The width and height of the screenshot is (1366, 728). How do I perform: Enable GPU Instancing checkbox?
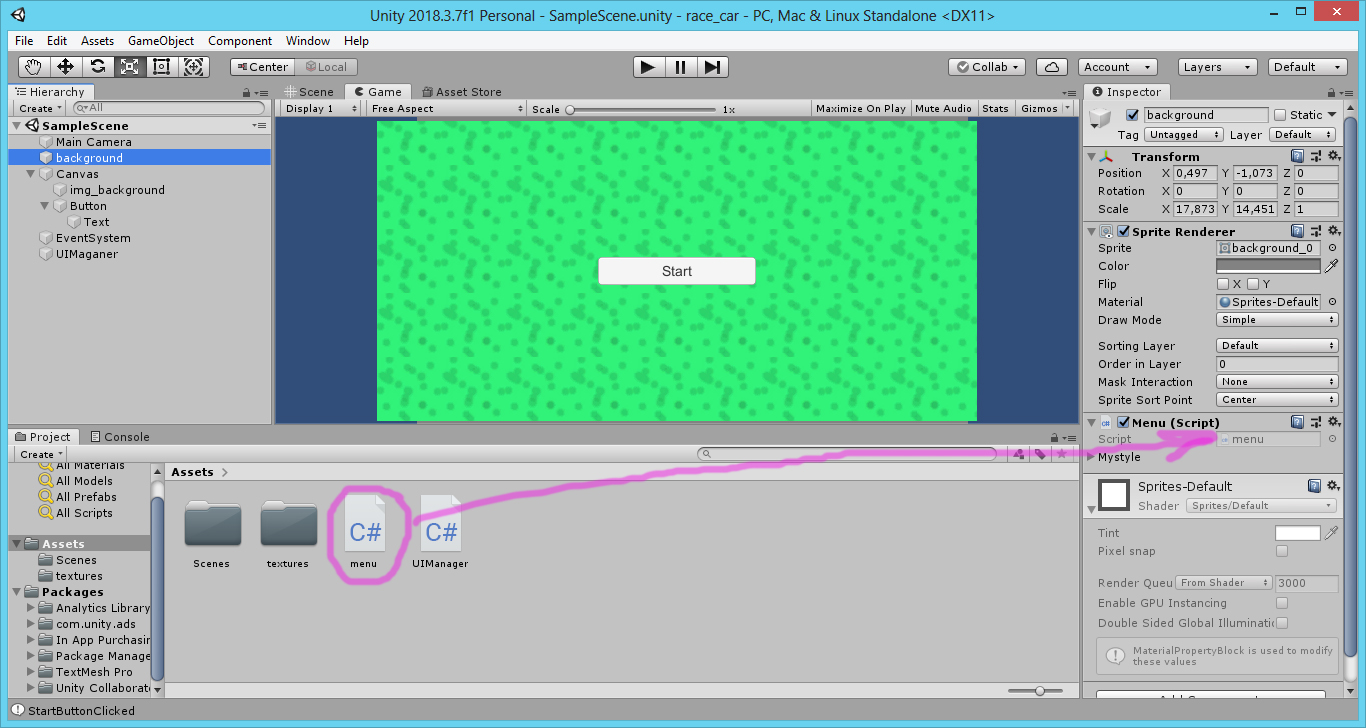[1282, 603]
